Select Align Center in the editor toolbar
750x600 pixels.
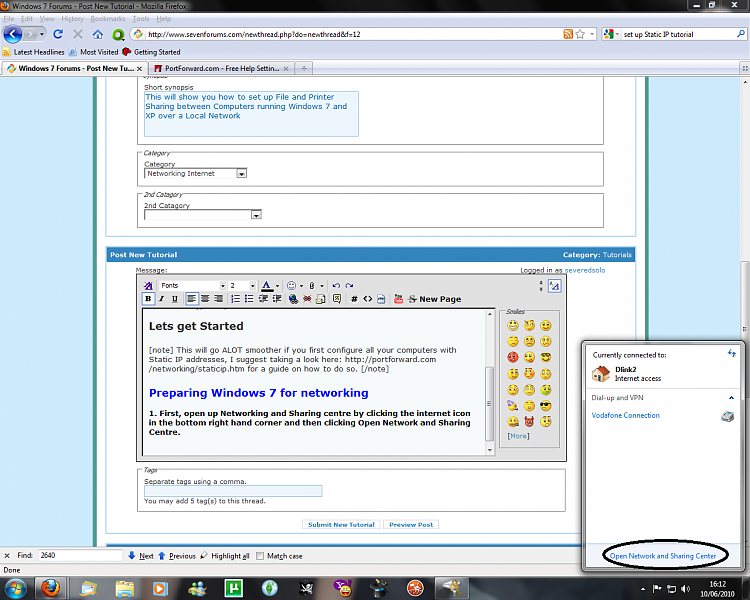click(x=205, y=299)
